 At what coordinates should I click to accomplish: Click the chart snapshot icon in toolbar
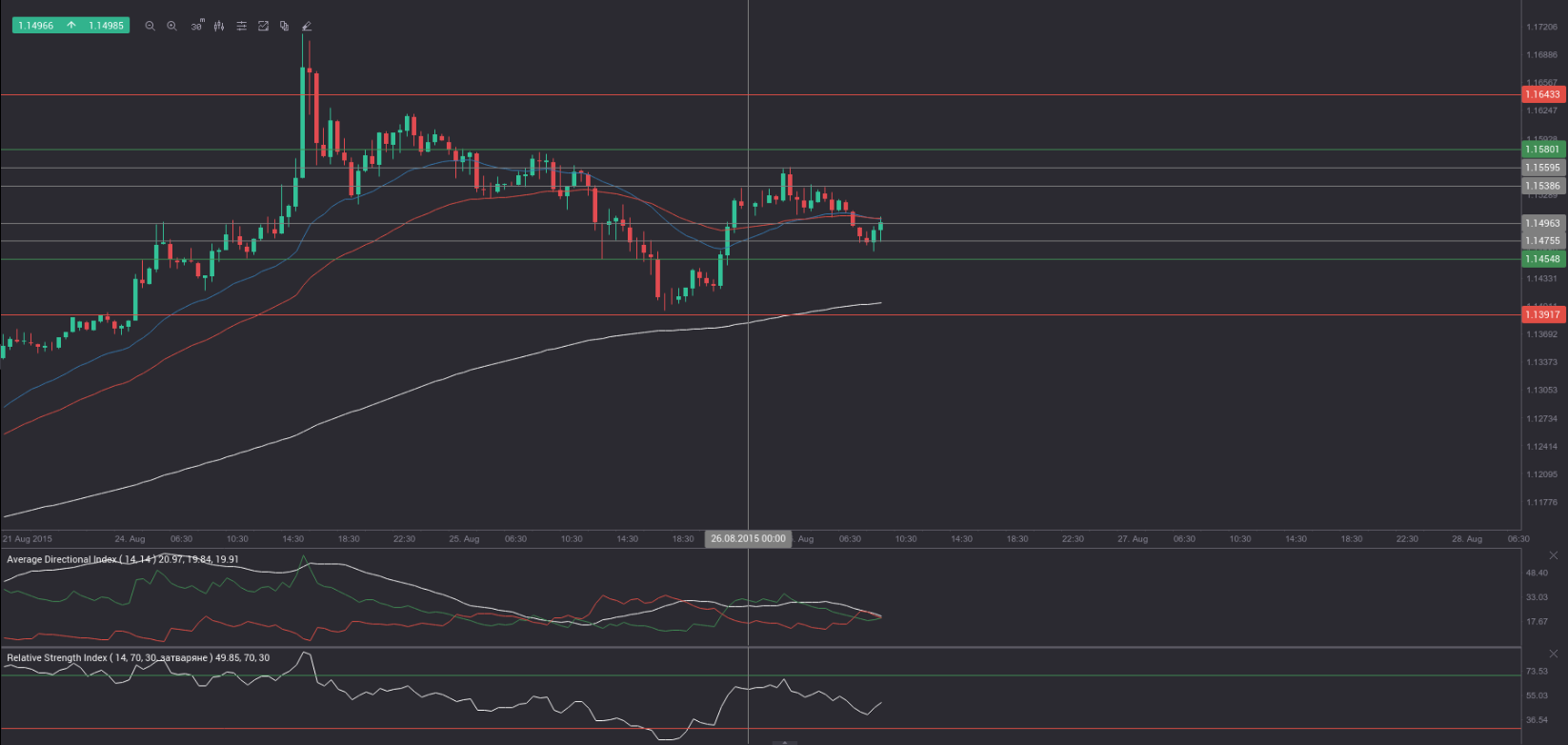[264, 26]
